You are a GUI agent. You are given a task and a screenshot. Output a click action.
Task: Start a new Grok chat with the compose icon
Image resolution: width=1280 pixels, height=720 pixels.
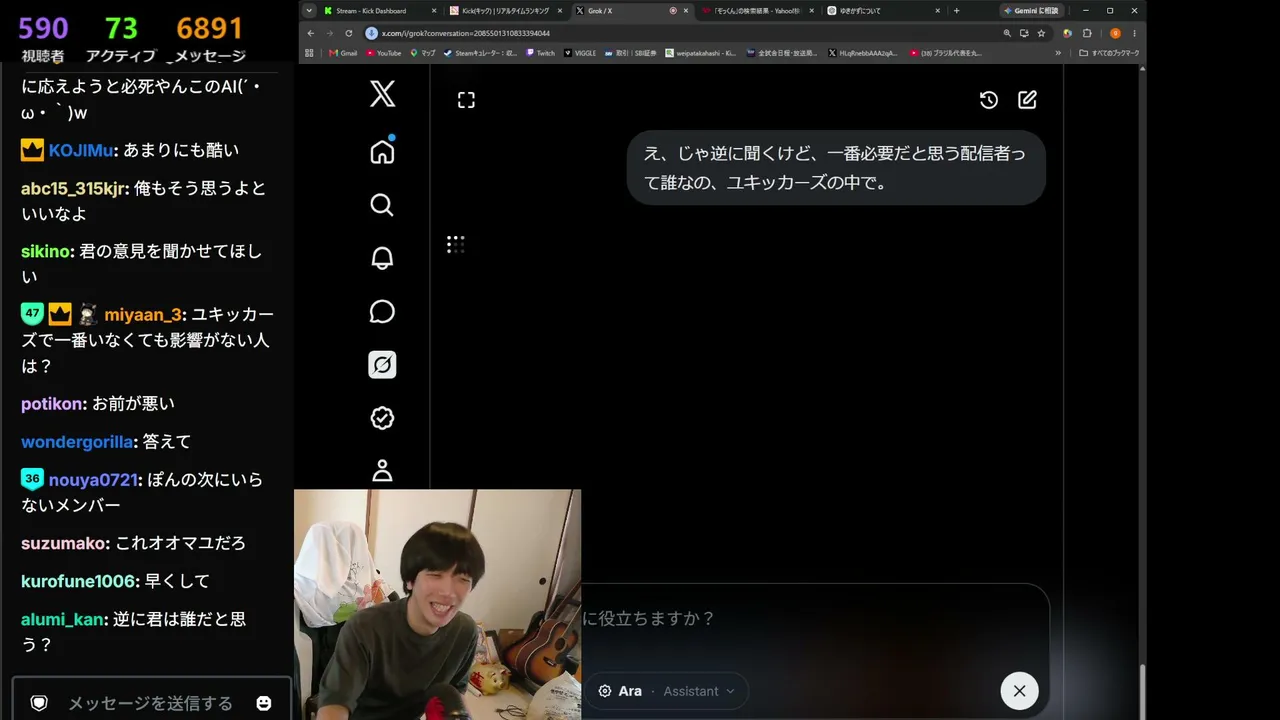[1027, 100]
